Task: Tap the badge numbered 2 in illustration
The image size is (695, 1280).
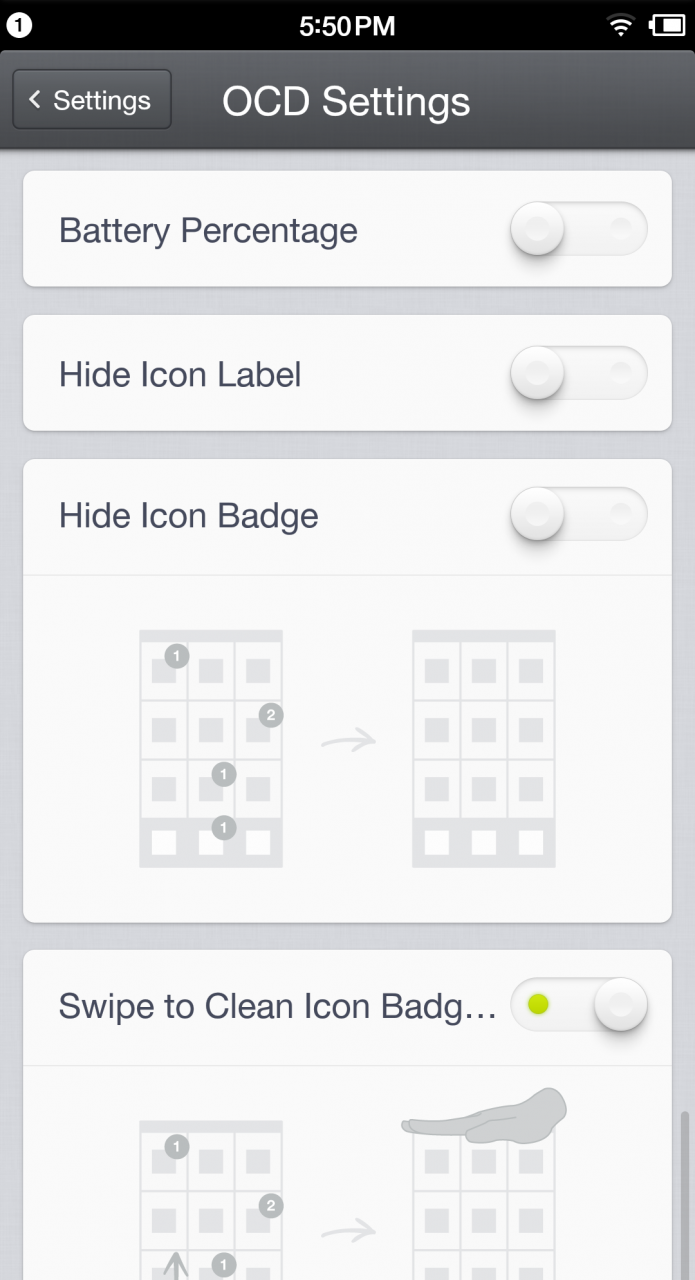Action: [271, 715]
